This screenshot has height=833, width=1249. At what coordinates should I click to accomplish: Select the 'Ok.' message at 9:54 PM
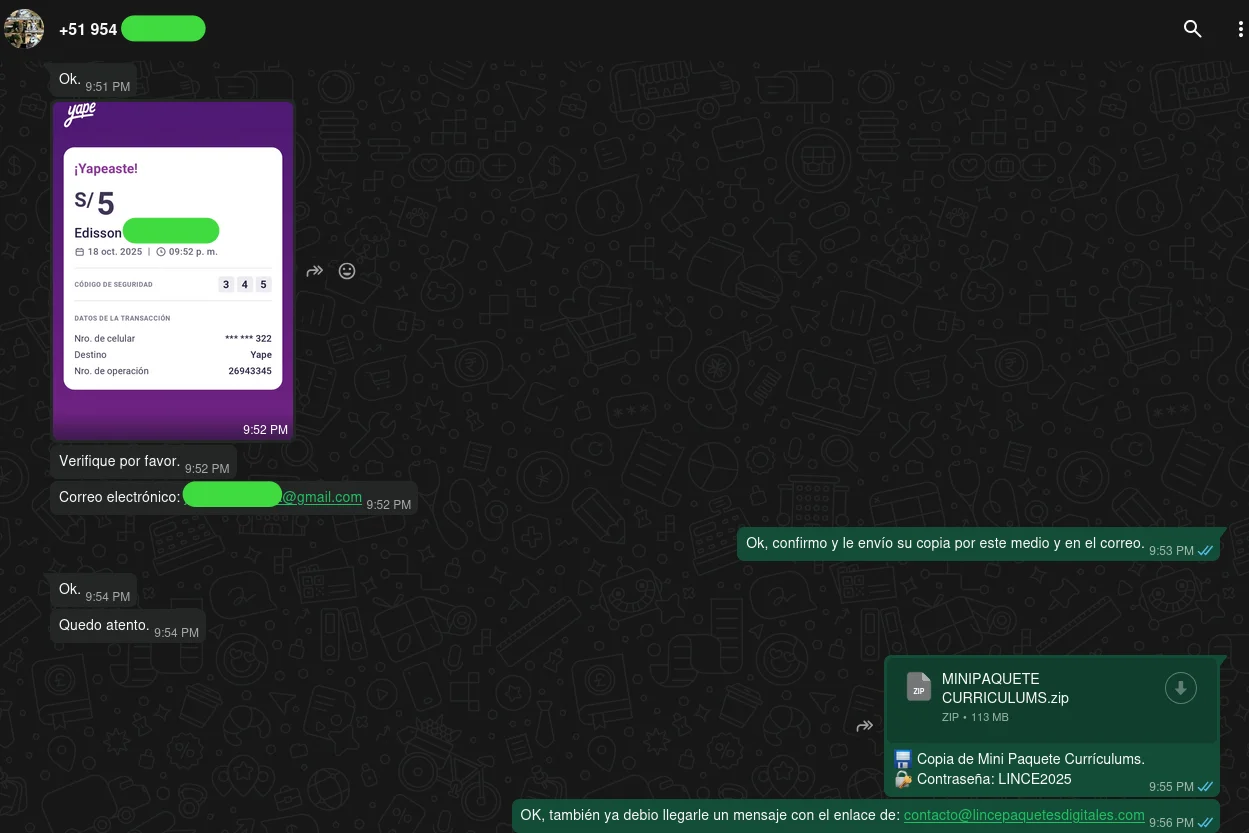[x=70, y=589]
